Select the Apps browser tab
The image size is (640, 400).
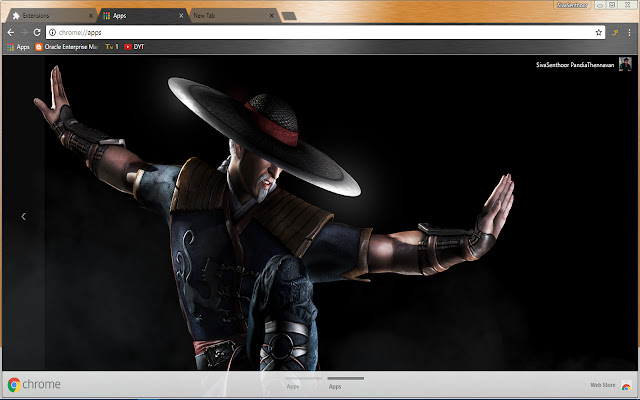click(x=143, y=16)
